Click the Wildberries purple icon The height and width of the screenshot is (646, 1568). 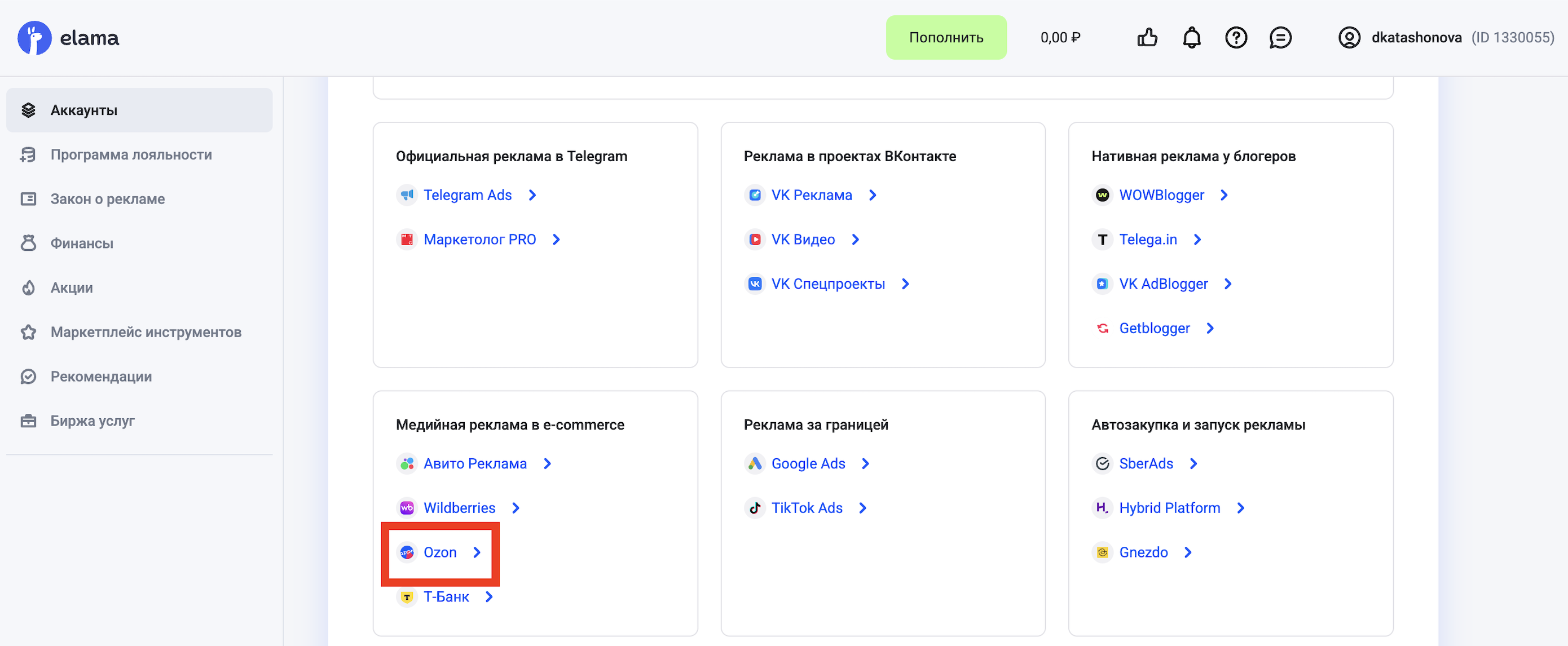pyautogui.click(x=407, y=508)
